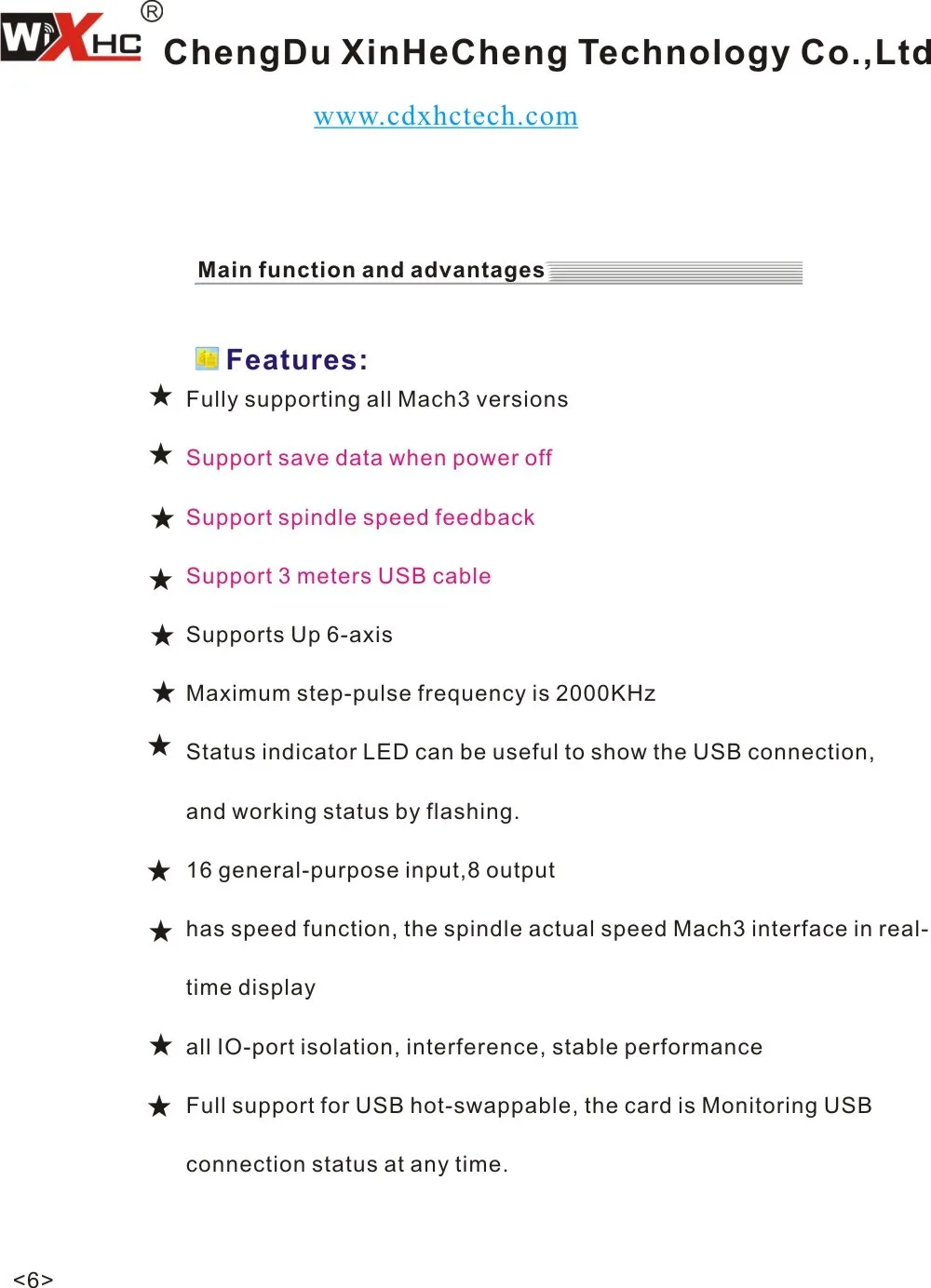The height and width of the screenshot is (1288, 931).
Task: Click the WiXHC company logo
Action: click(71, 37)
